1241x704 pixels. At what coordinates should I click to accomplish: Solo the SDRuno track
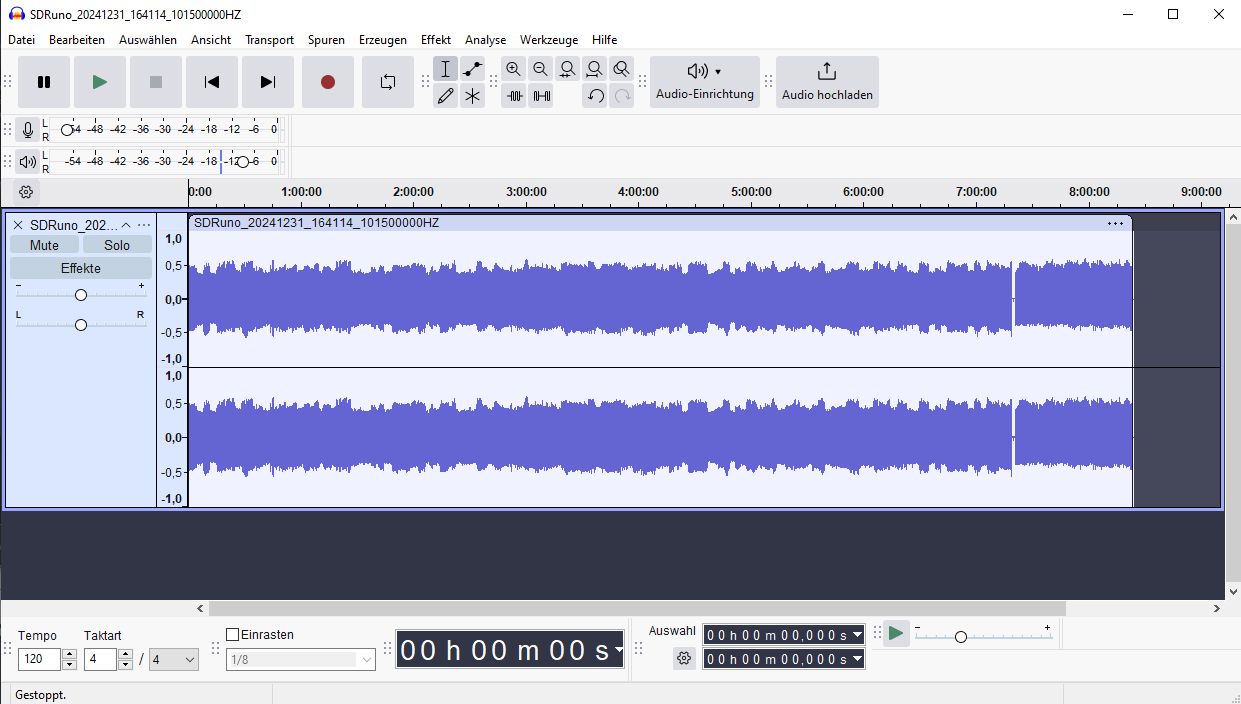pyautogui.click(x=117, y=245)
